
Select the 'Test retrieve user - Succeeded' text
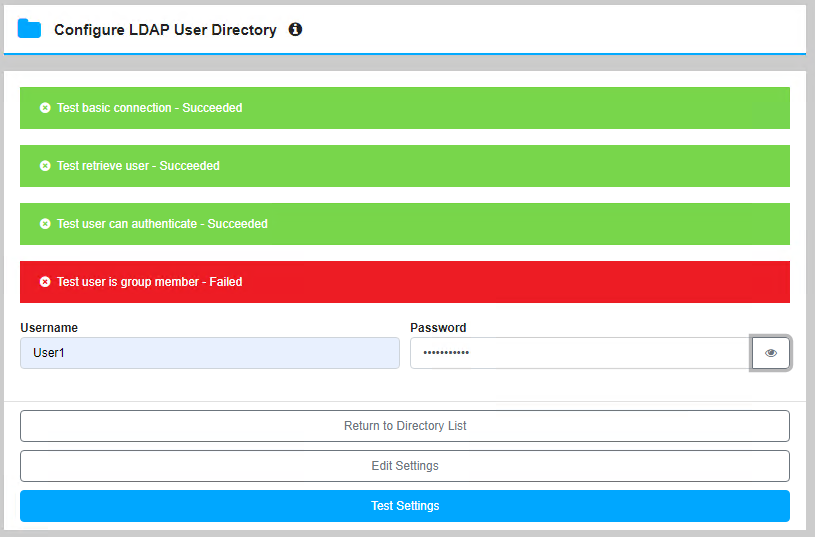click(x=138, y=166)
